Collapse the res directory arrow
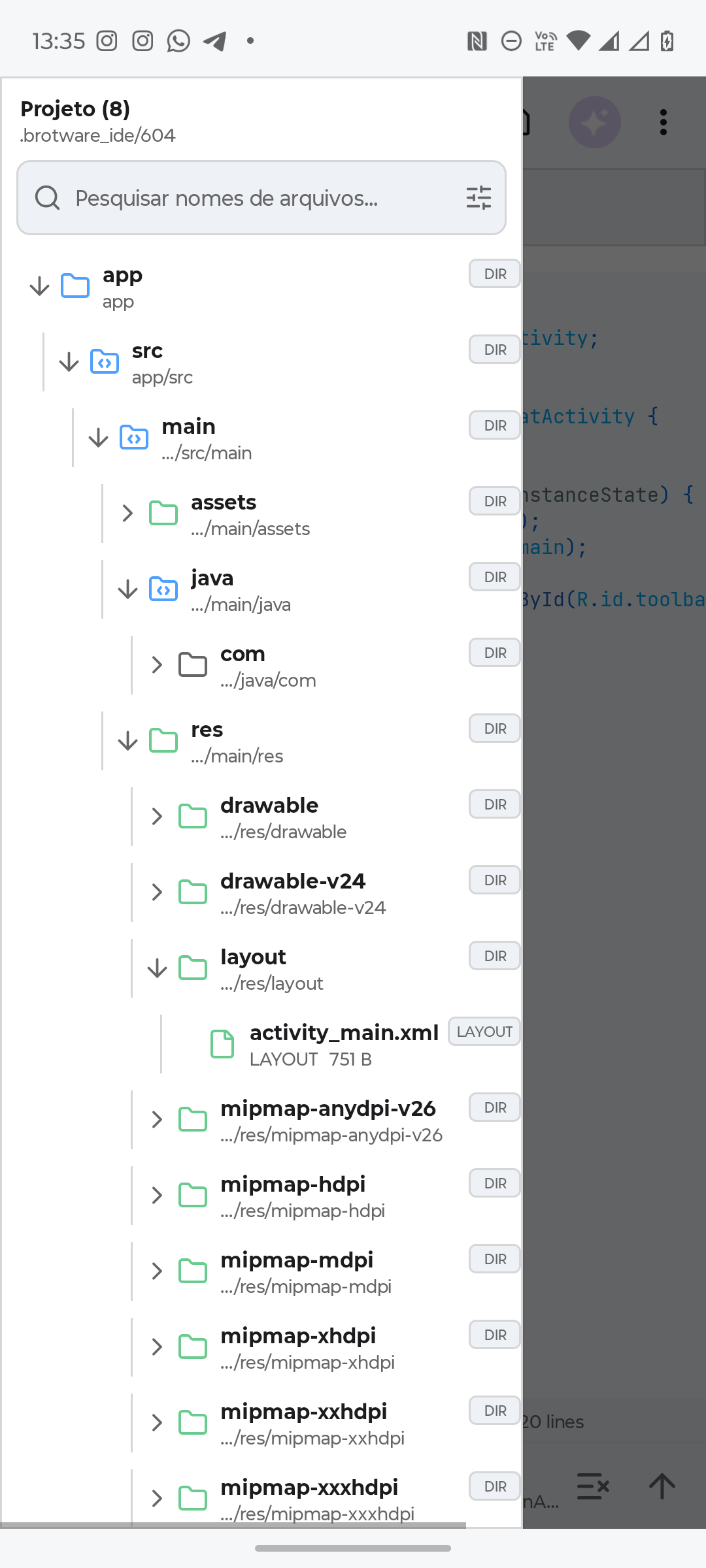This screenshot has height=1568, width=706. tap(127, 740)
